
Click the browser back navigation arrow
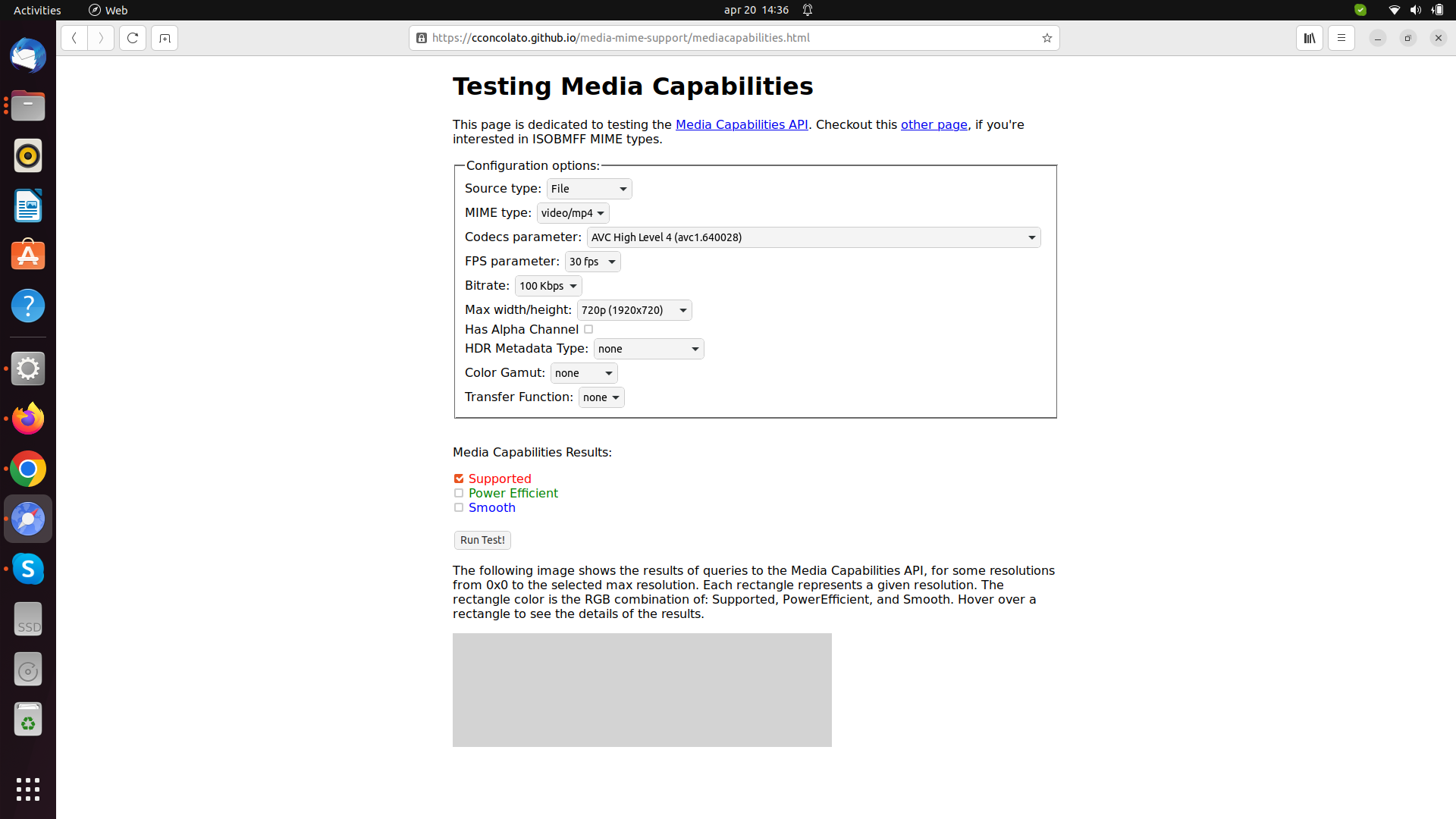click(74, 38)
